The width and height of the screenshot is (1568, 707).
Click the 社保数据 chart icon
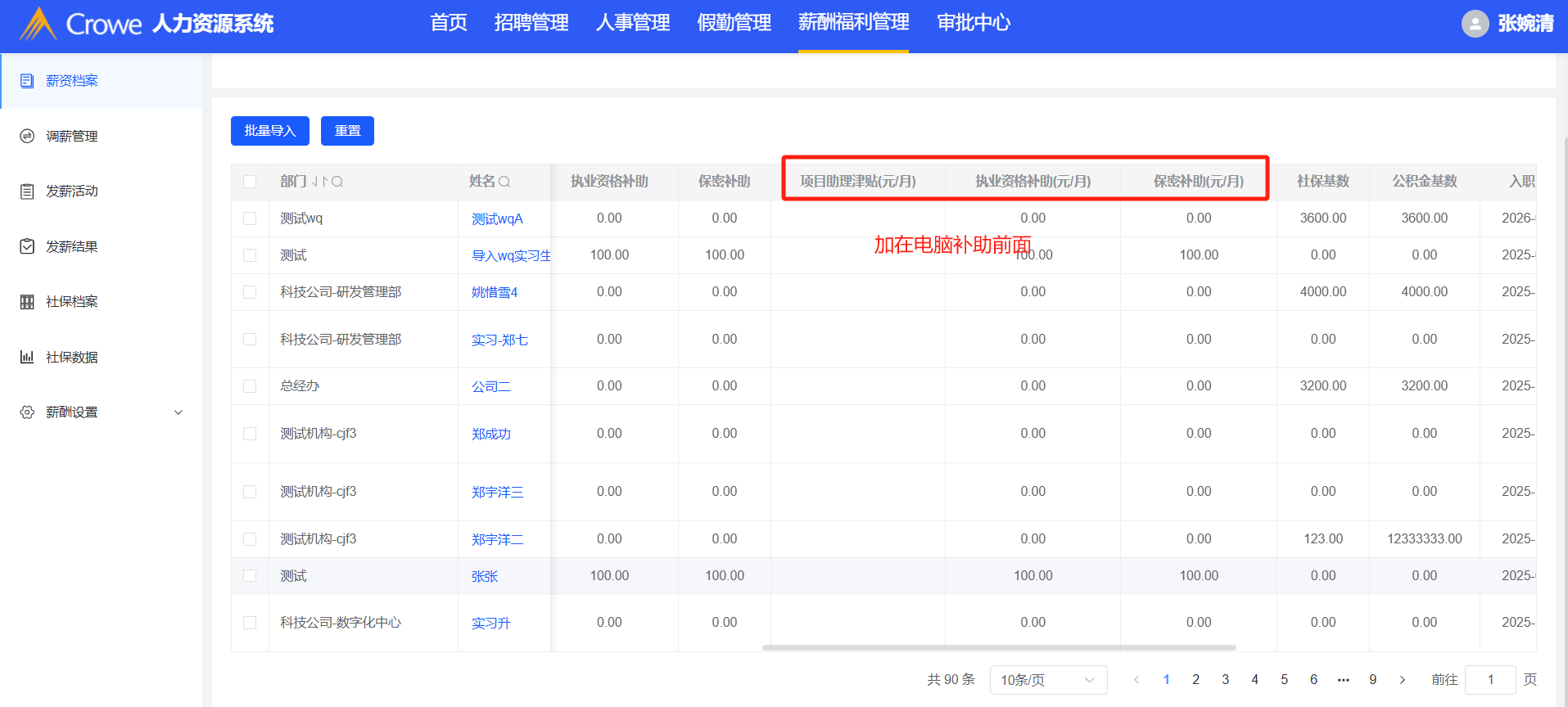click(27, 357)
